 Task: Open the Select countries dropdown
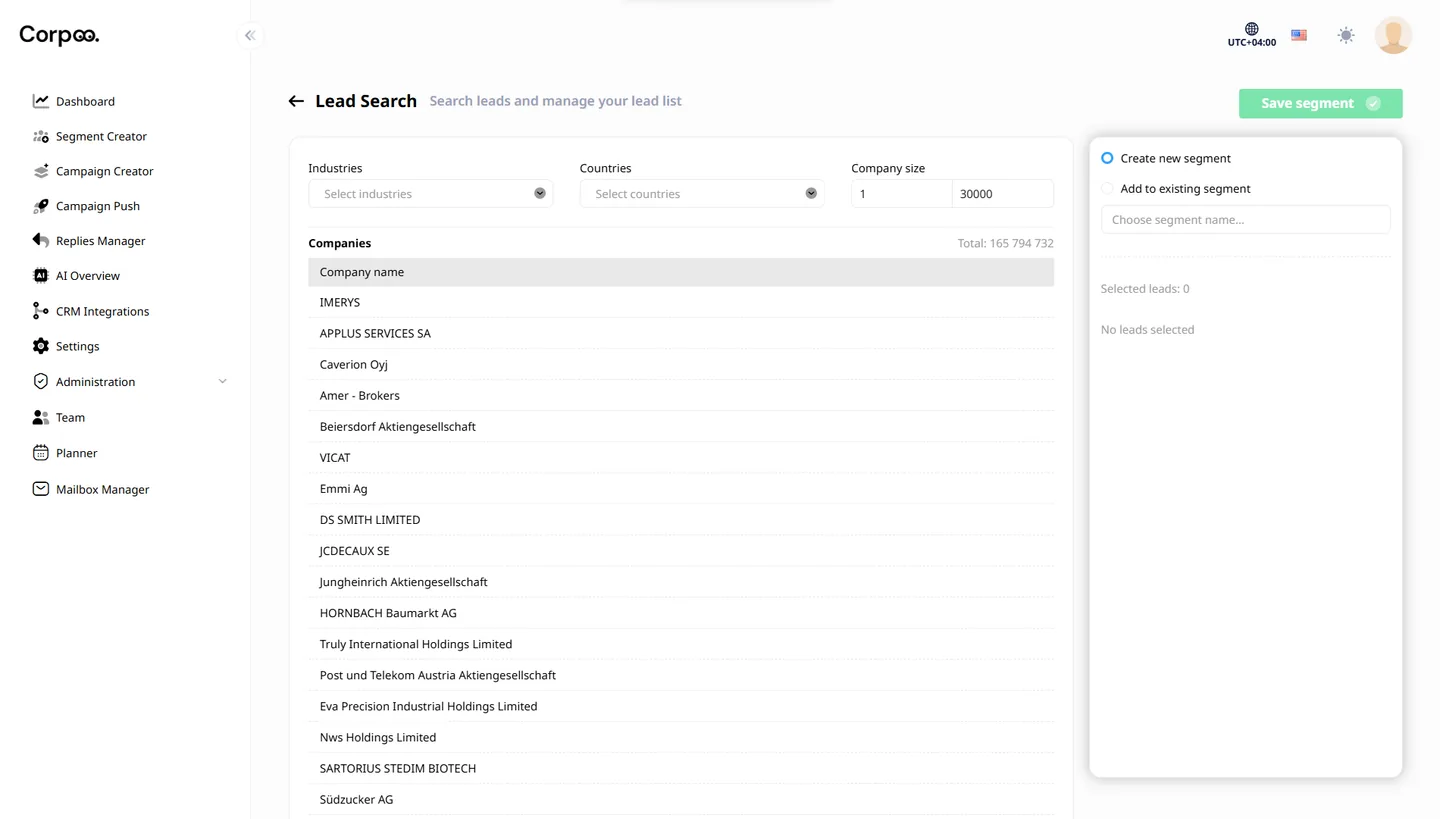(702, 194)
